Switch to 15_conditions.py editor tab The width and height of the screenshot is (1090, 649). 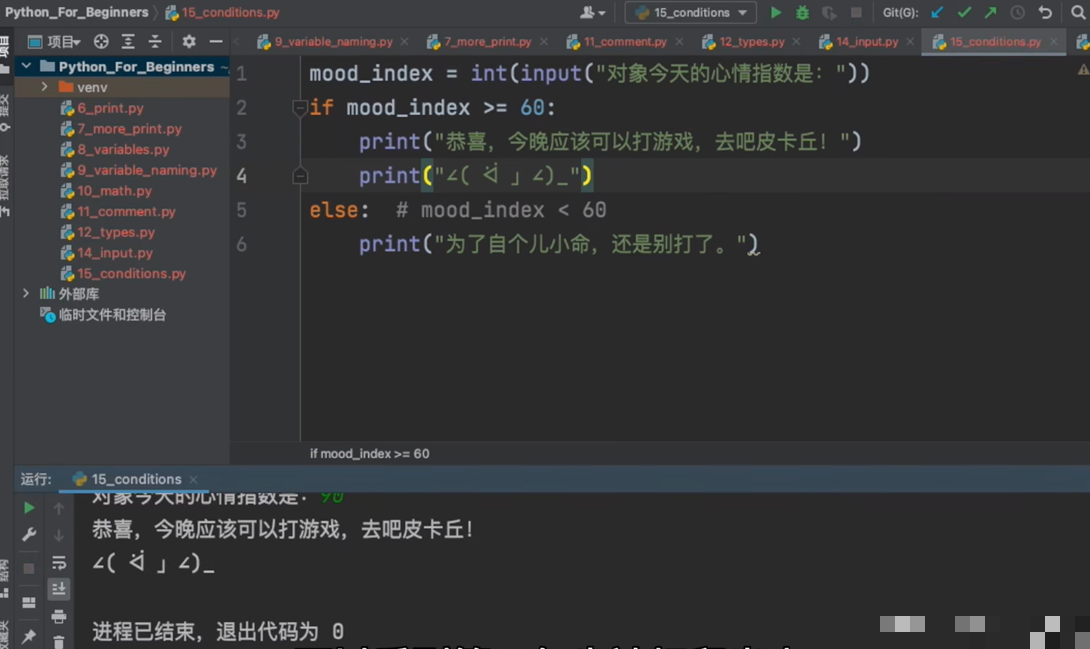click(995, 42)
